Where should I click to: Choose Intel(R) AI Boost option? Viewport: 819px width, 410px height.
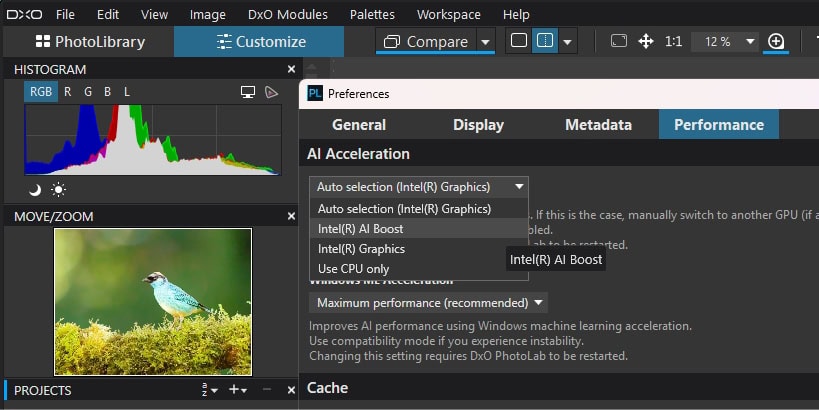click(x=419, y=229)
